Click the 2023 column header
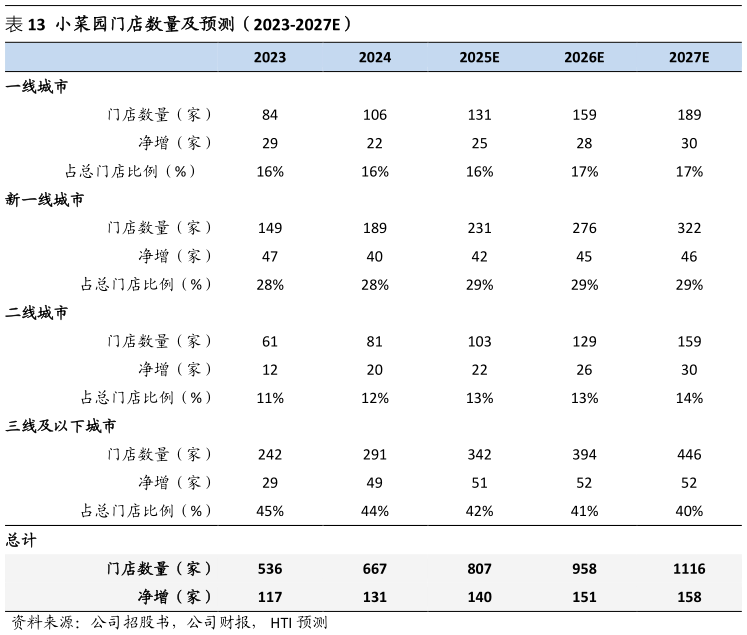This screenshot has width=747, height=635. pyautogui.click(x=269, y=58)
